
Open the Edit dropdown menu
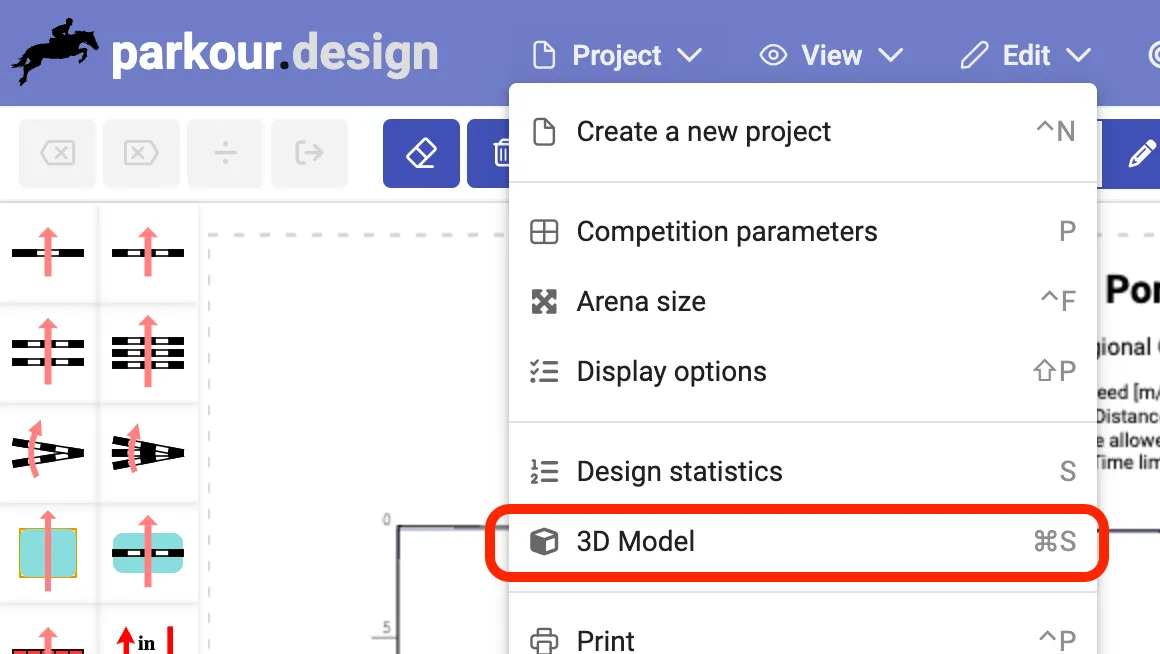pos(1025,55)
